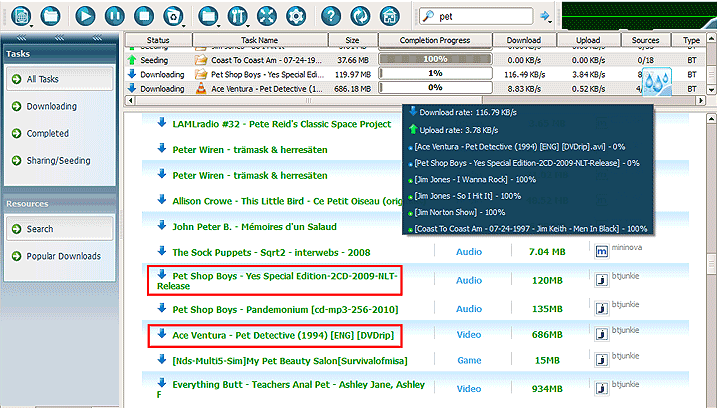
Task: Open dropdown arrow next to recycle bin icon
Action: (x=184, y=24)
